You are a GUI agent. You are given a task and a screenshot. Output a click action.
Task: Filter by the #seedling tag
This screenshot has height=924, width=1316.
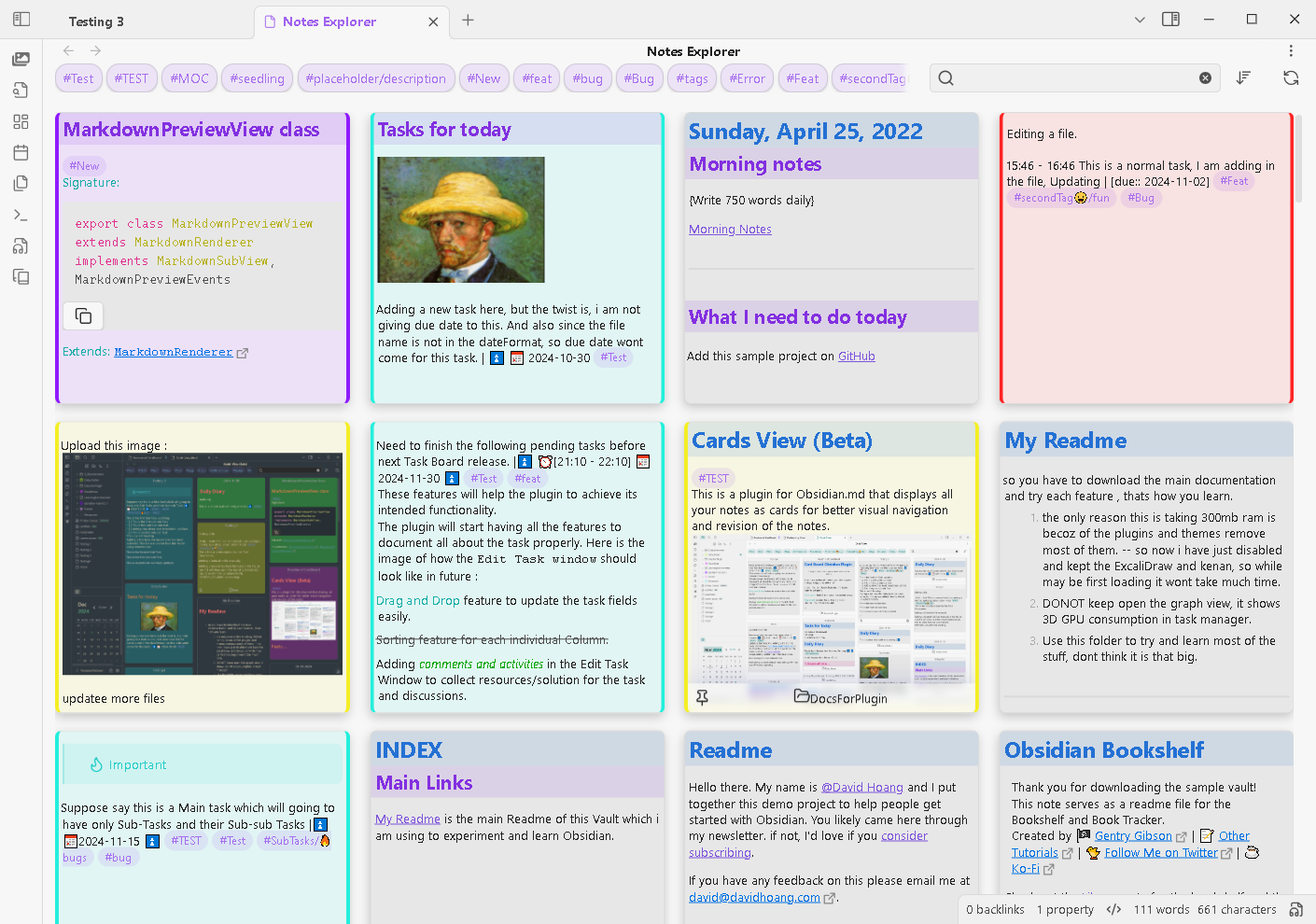click(x=258, y=78)
